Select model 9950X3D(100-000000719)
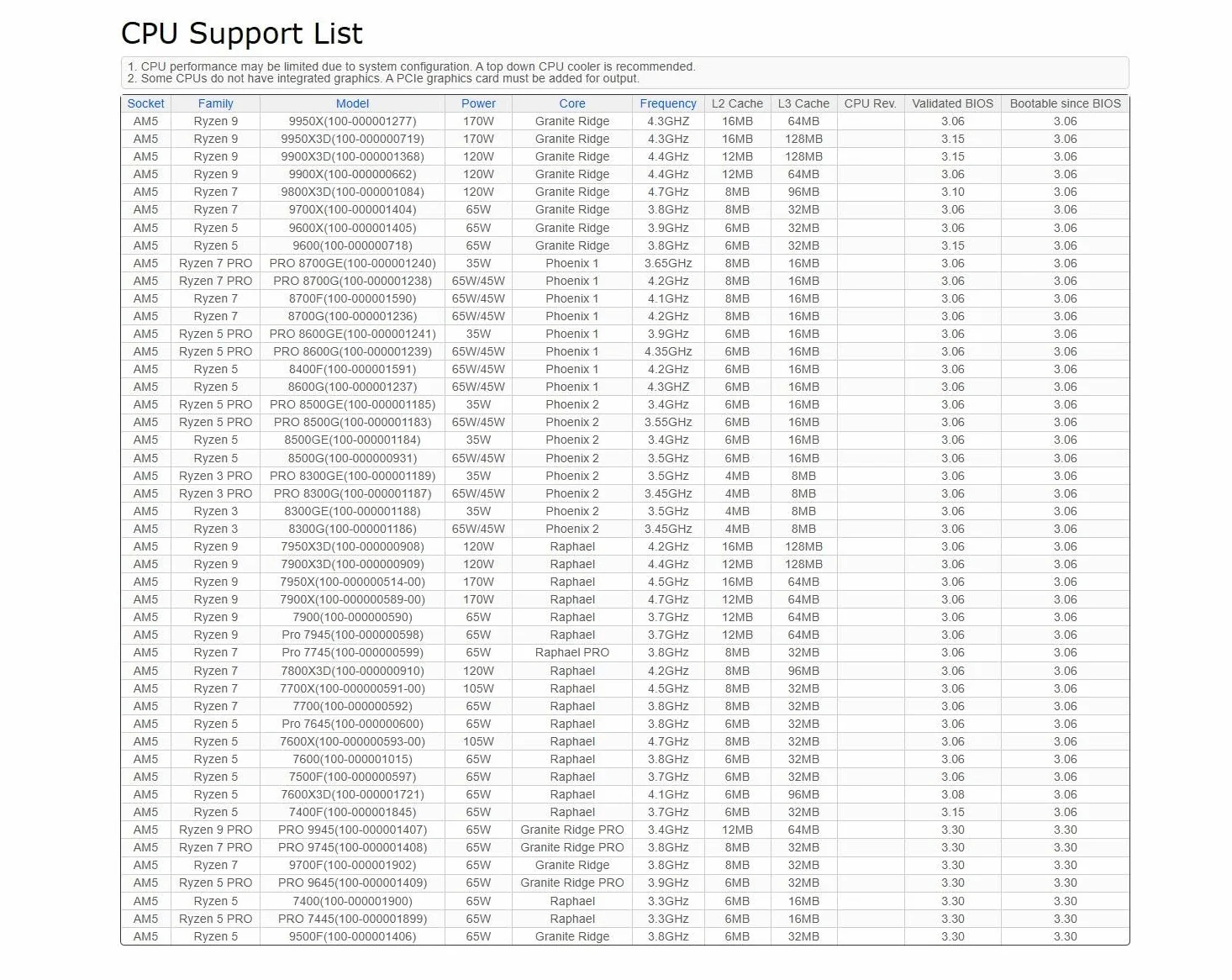 [352, 139]
